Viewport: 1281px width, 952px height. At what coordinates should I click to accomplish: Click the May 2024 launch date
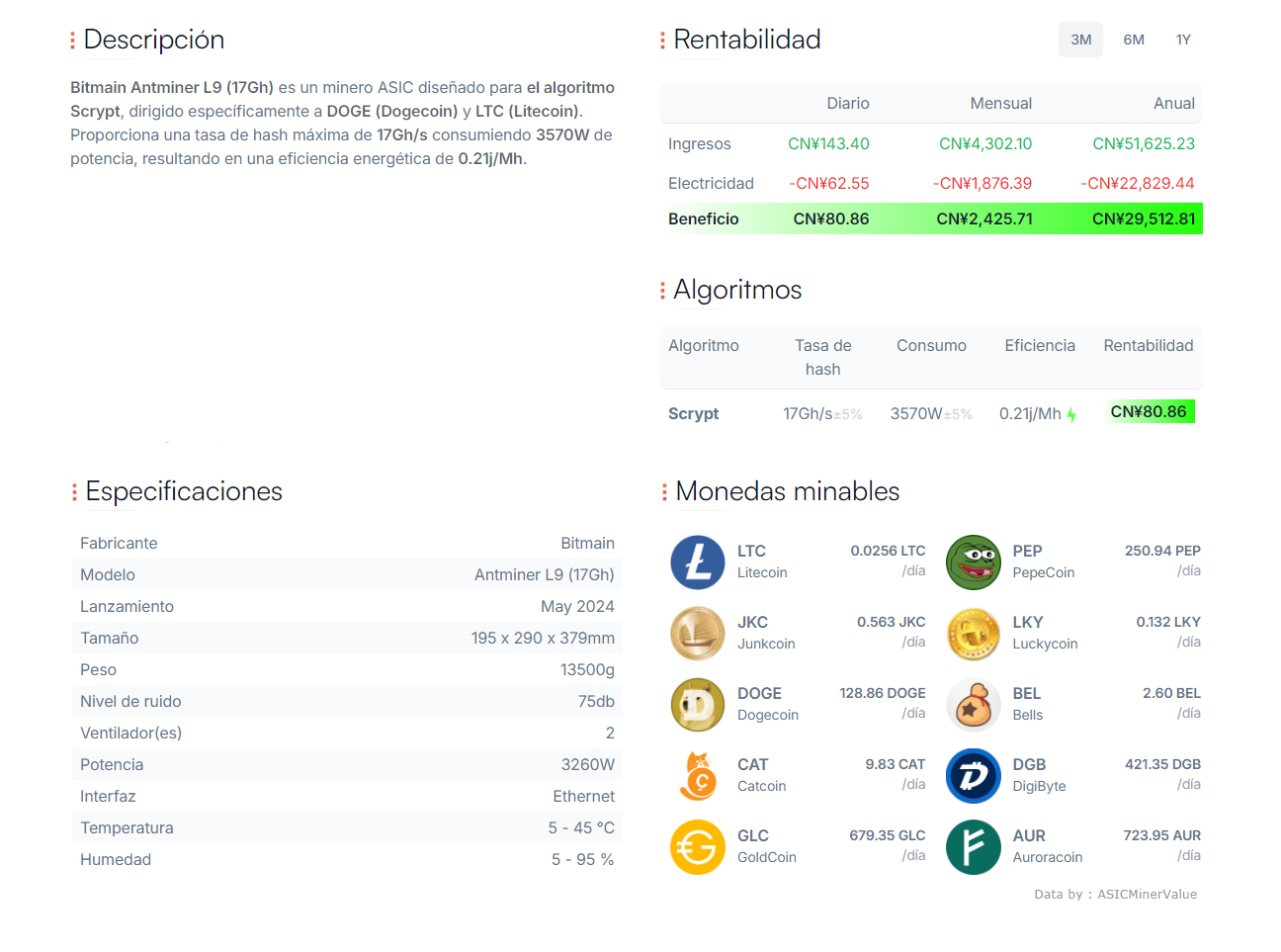[x=577, y=606]
